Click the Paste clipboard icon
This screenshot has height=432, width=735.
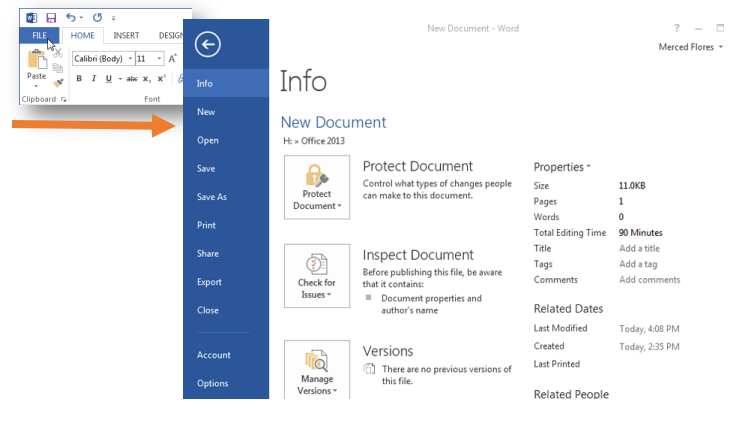click(37, 62)
